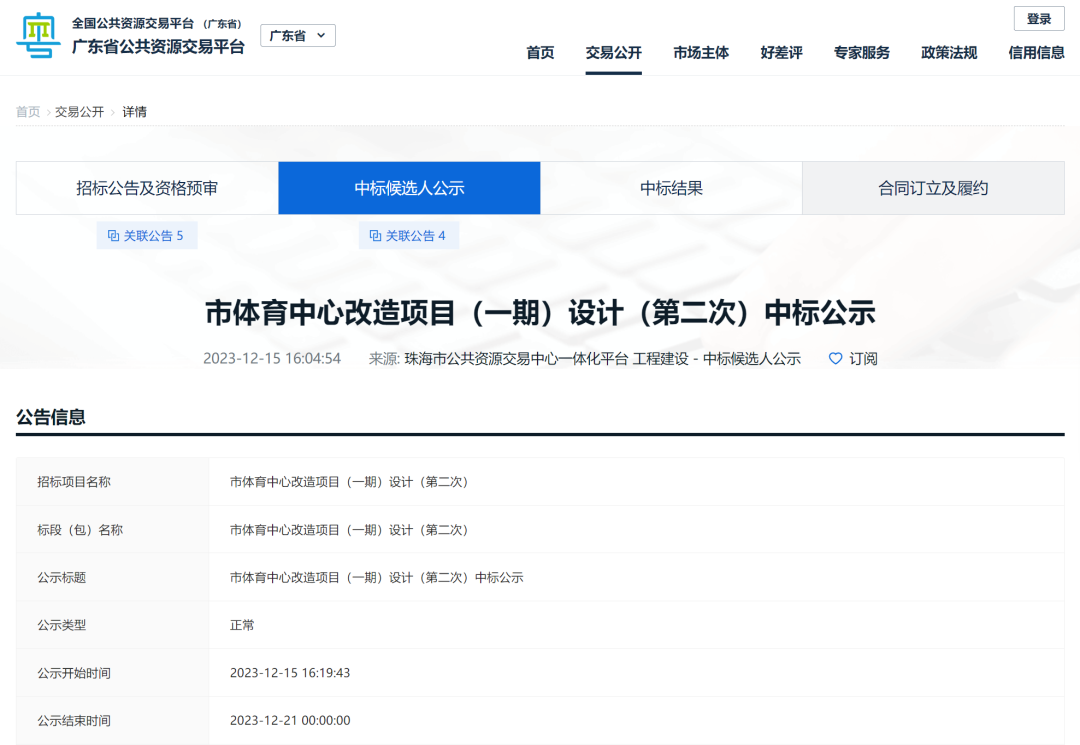The width and height of the screenshot is (1080, 745).
Task: Subscribe via the 订阅 link
Action: point(862,358)
